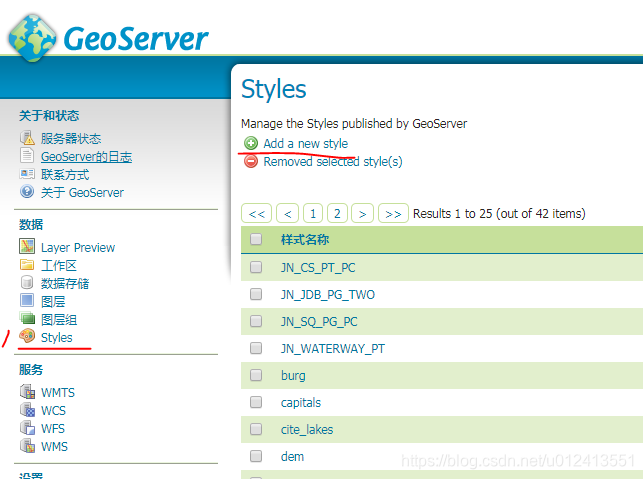Click the green plus add style icon

coord(251,143)
